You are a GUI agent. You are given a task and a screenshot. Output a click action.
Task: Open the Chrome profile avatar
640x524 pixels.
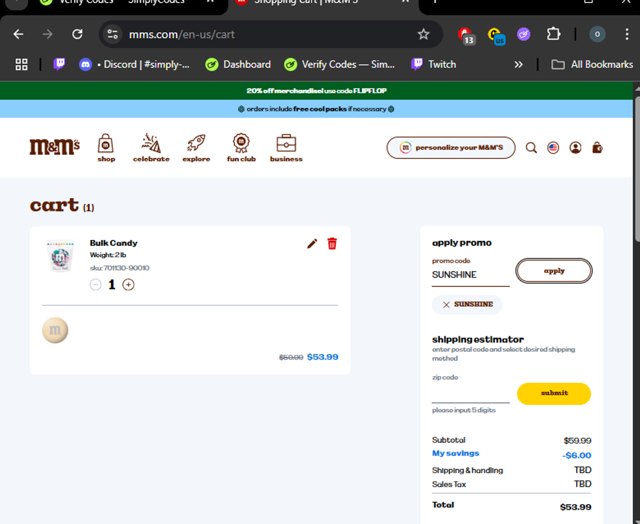pyautogui.click(x=597, y=34)
